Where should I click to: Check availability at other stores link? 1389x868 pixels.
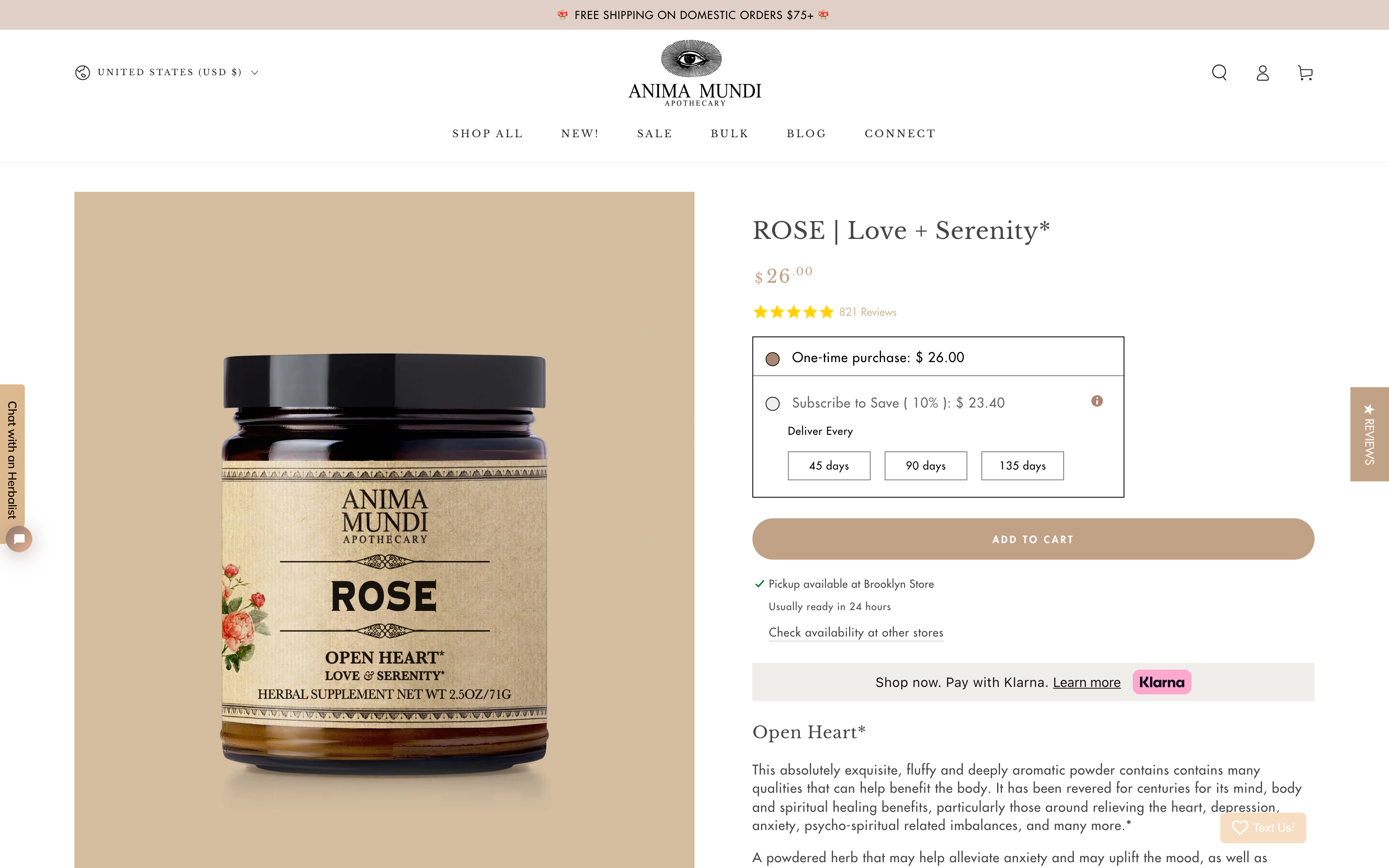pyautogui.click(x=856, y=633)
